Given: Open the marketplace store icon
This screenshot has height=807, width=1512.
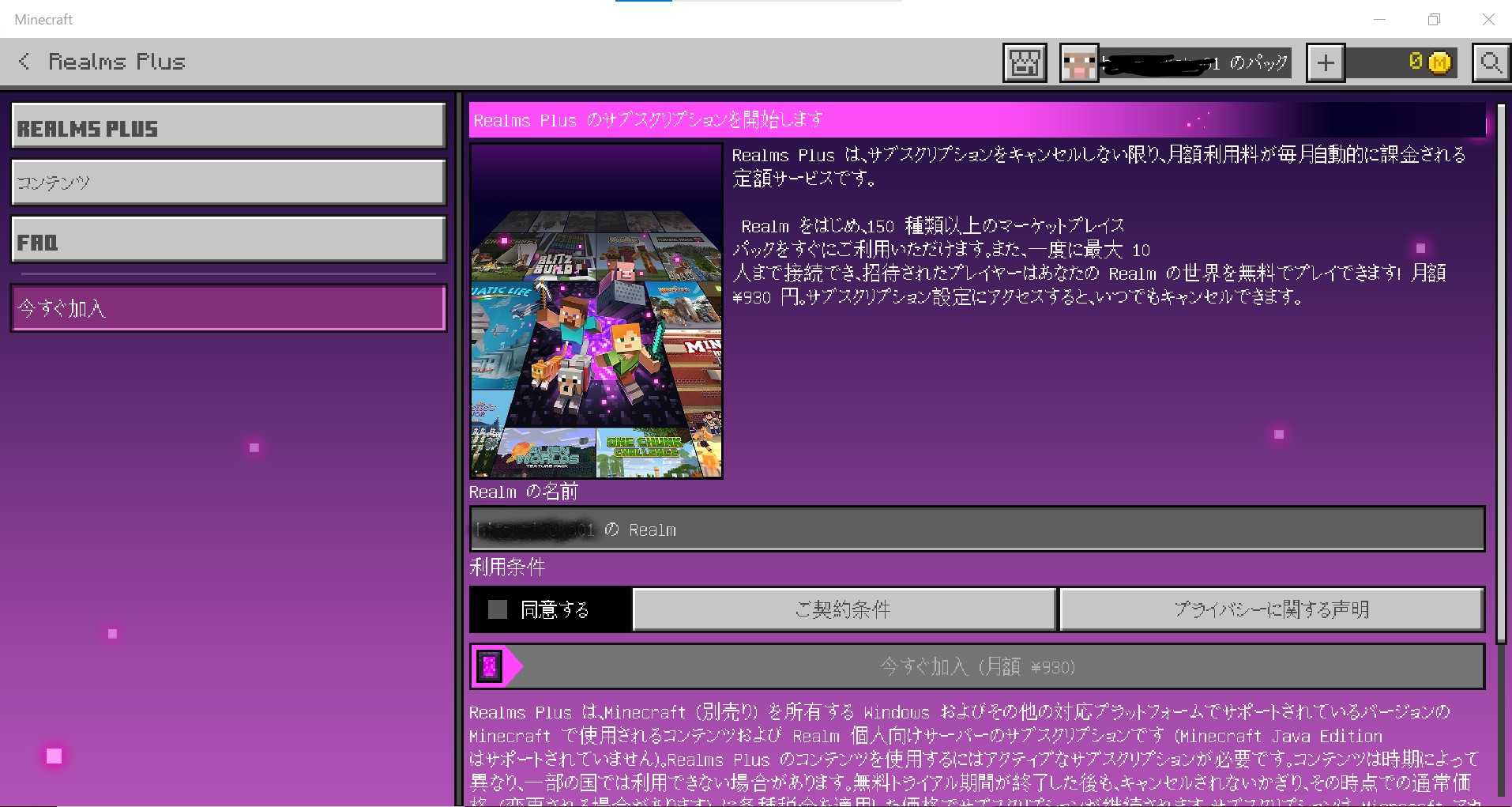Looking at the screenshot, I should pos(1025,62).
